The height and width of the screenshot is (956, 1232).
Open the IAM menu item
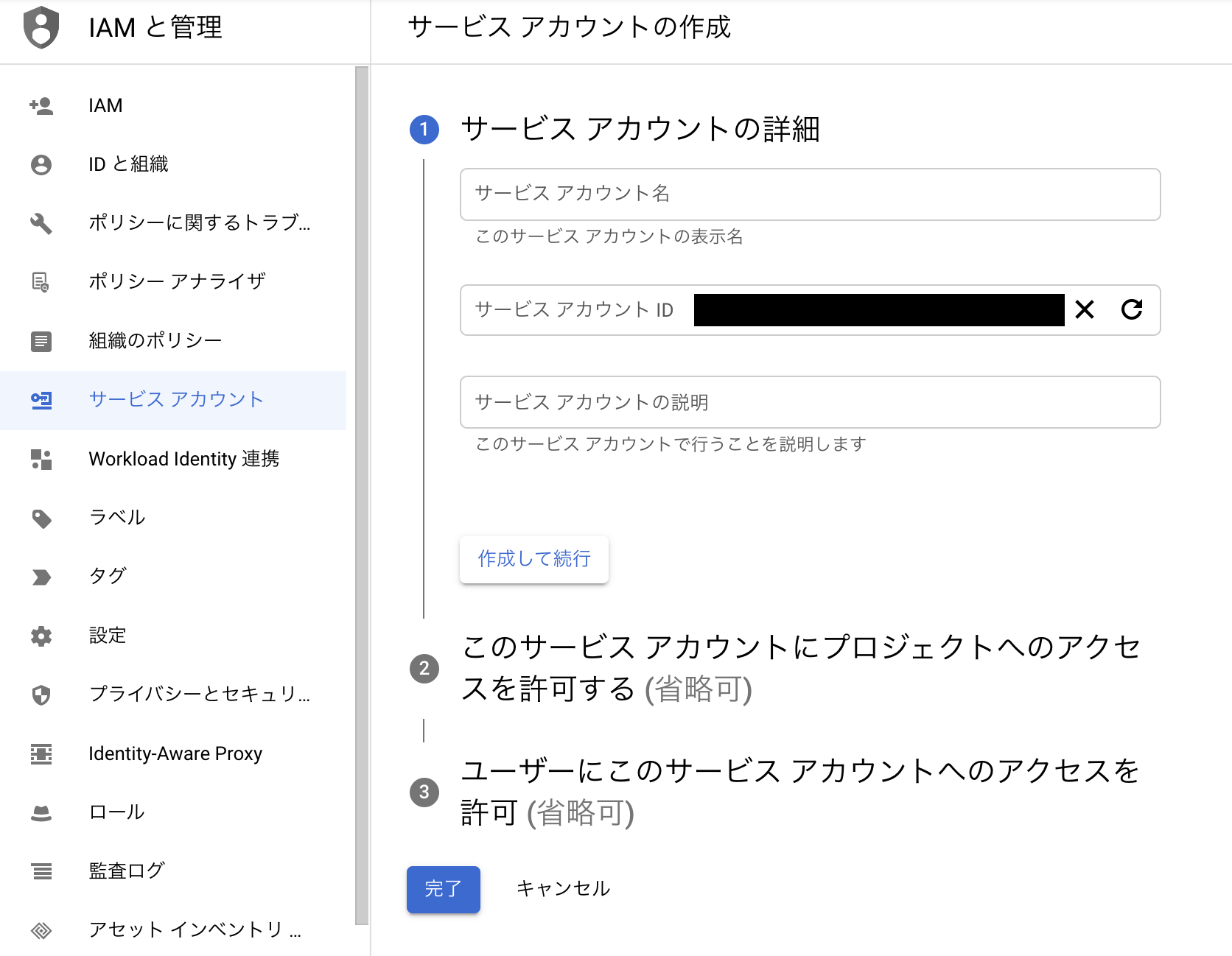(173, 106)
